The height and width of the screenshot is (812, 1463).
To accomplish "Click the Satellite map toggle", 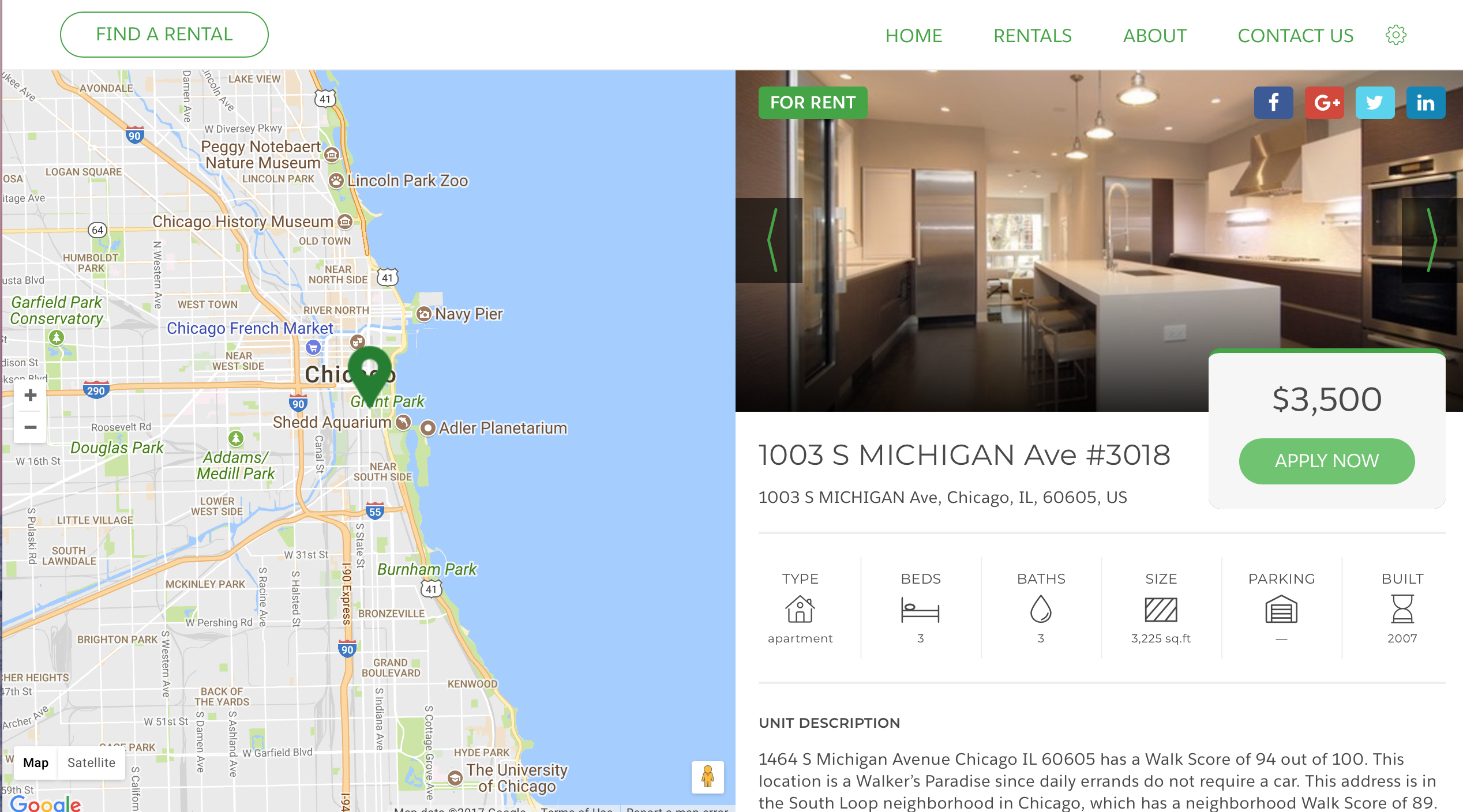I will (91, 763).
